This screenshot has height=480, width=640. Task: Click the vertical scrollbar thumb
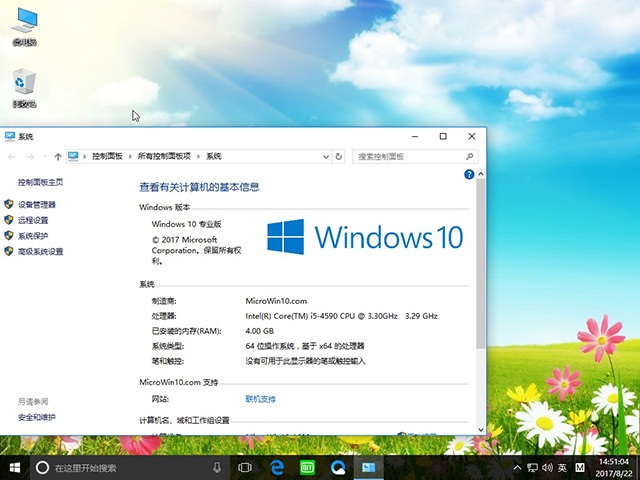[x=481, y=263]
